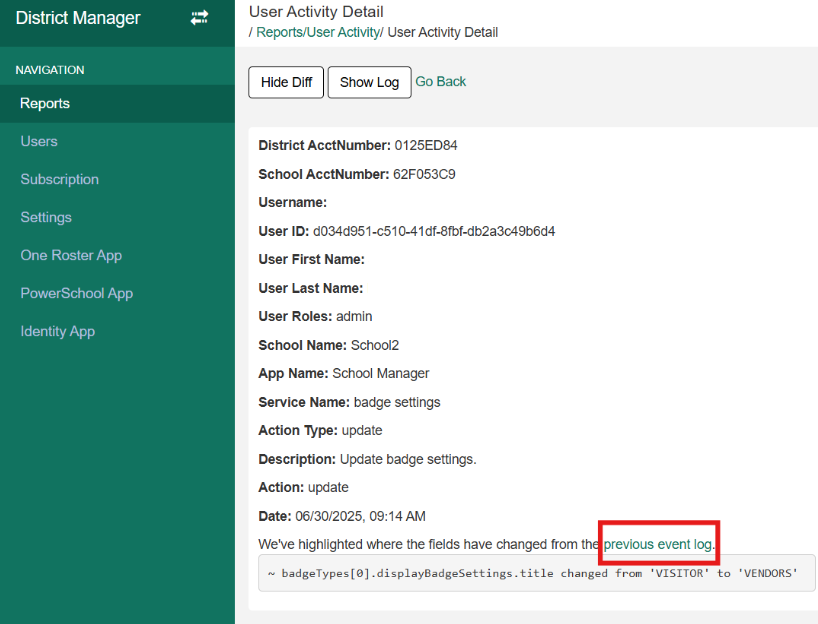Click the Description Update badge settings line

[367, 459]
